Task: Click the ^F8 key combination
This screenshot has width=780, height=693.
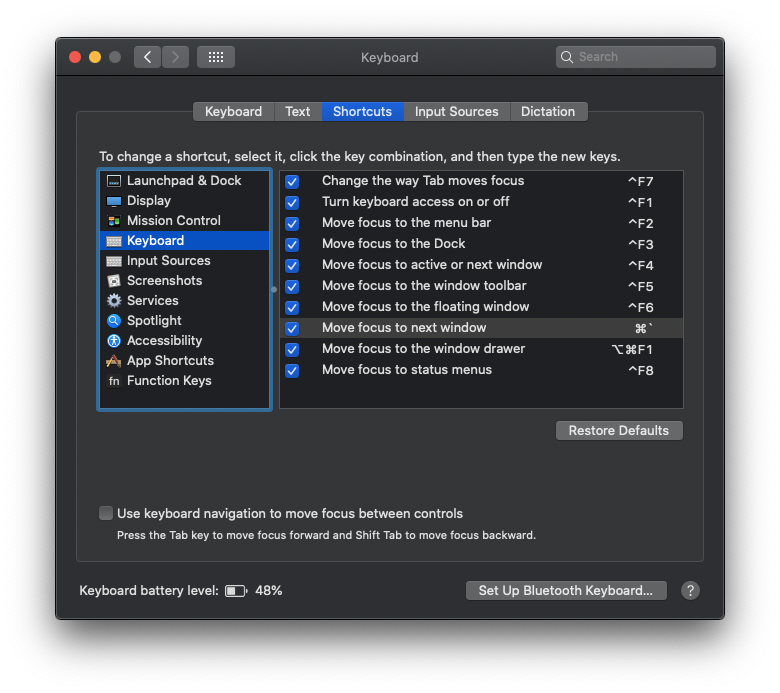Action: coord(641,371)
